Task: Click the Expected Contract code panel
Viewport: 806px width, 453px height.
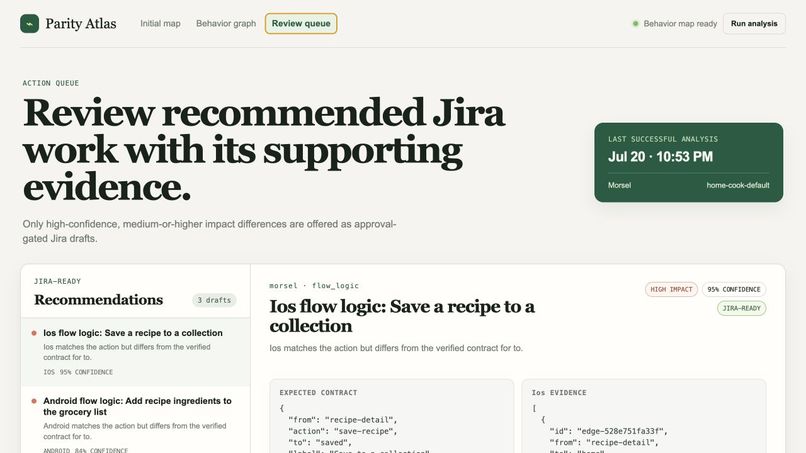Action: click(392, 416)
